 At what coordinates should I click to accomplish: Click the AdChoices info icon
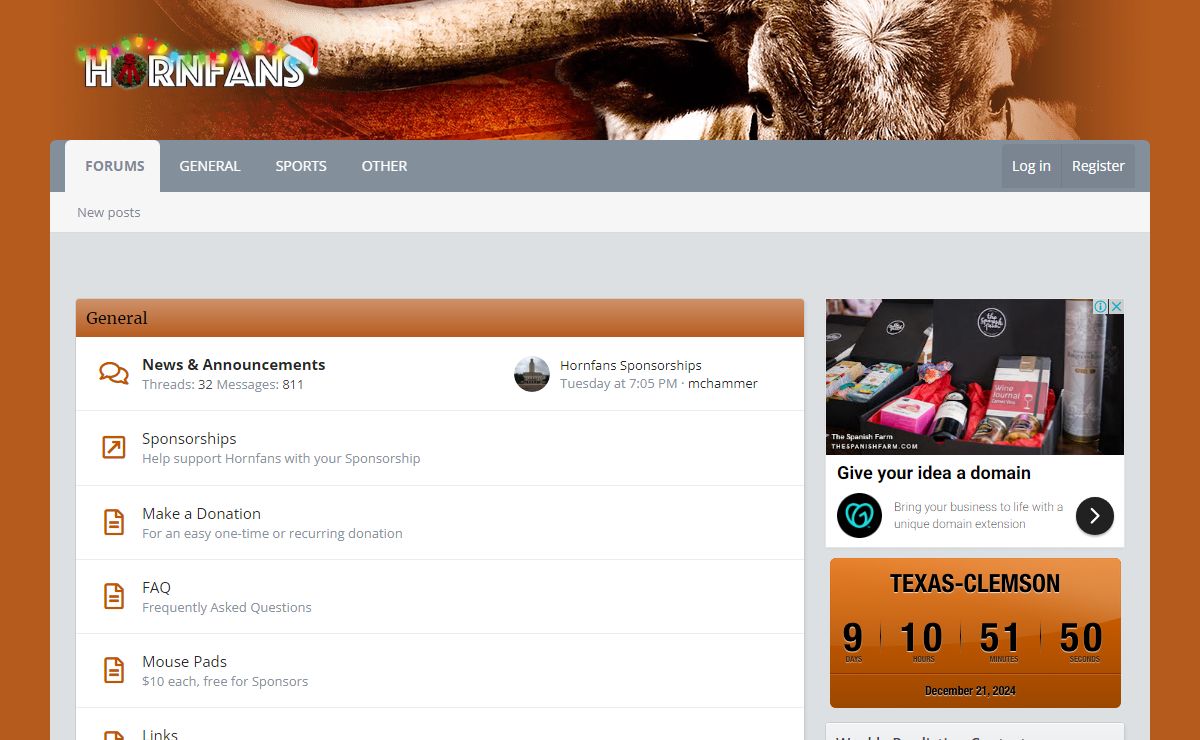pos(1100,307)
